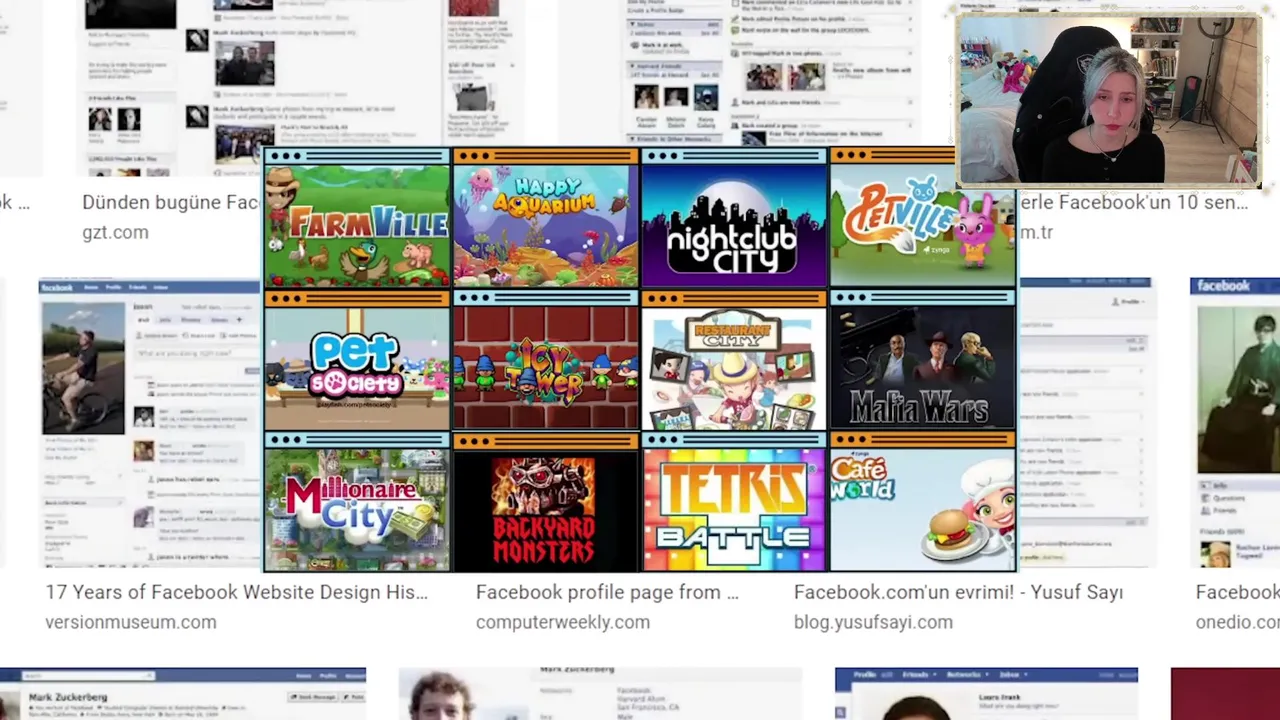Viewport: 1280px width, 720px height.
Task: Open the 'Dünden bugüne Fac...' result title
Action: point(171,202)
